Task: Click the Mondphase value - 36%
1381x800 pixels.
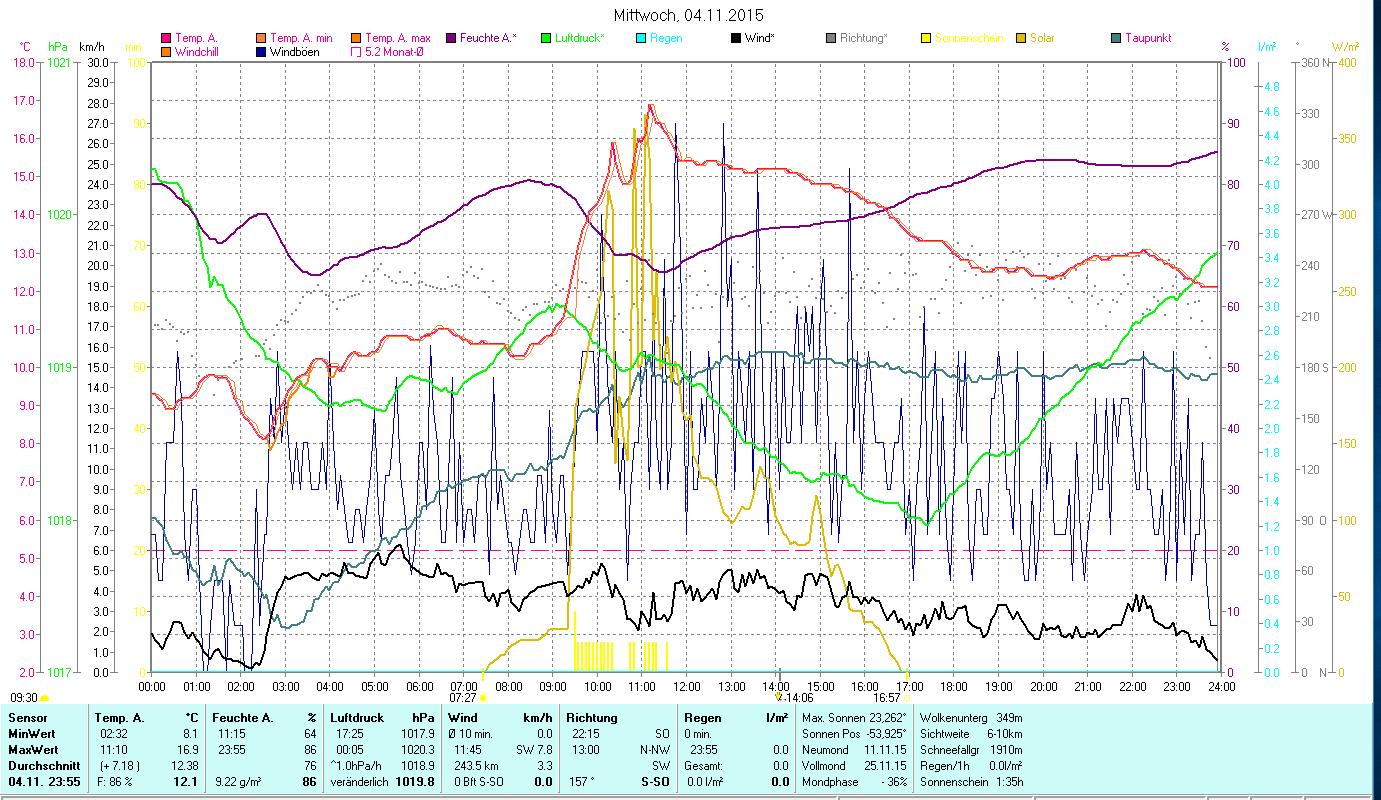Action: coord(892,781)
